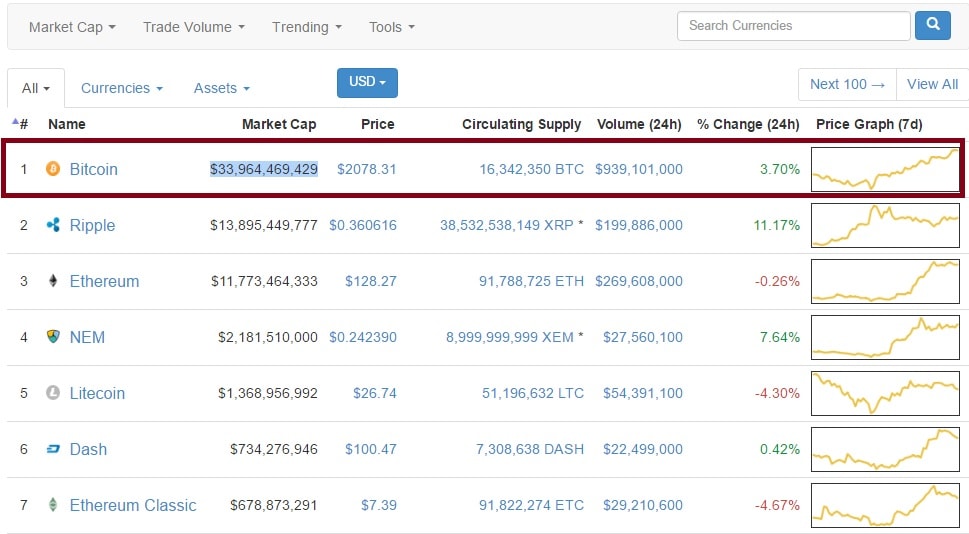Click the Ethereum Classic logo icon
Viewport: 969px width, 534px height.
pyautogui.click(x=53, y=505)
